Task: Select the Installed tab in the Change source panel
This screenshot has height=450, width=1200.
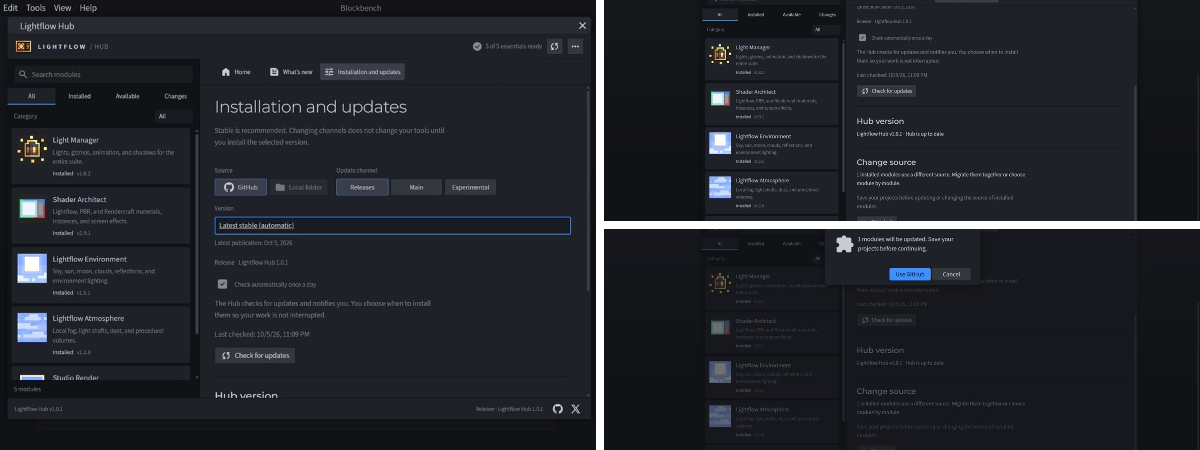Action: click(x=756, y=15)
